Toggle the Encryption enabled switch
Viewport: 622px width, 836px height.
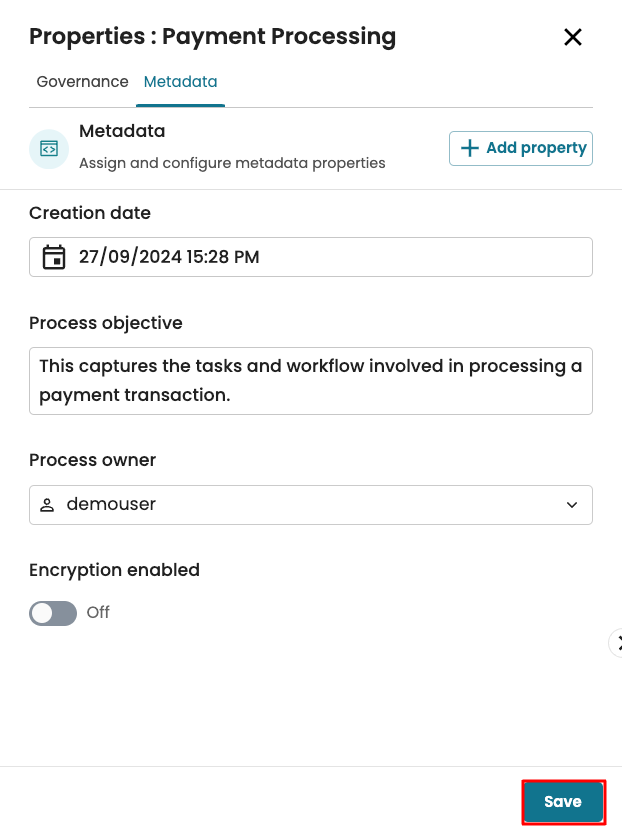click(53, 613)
